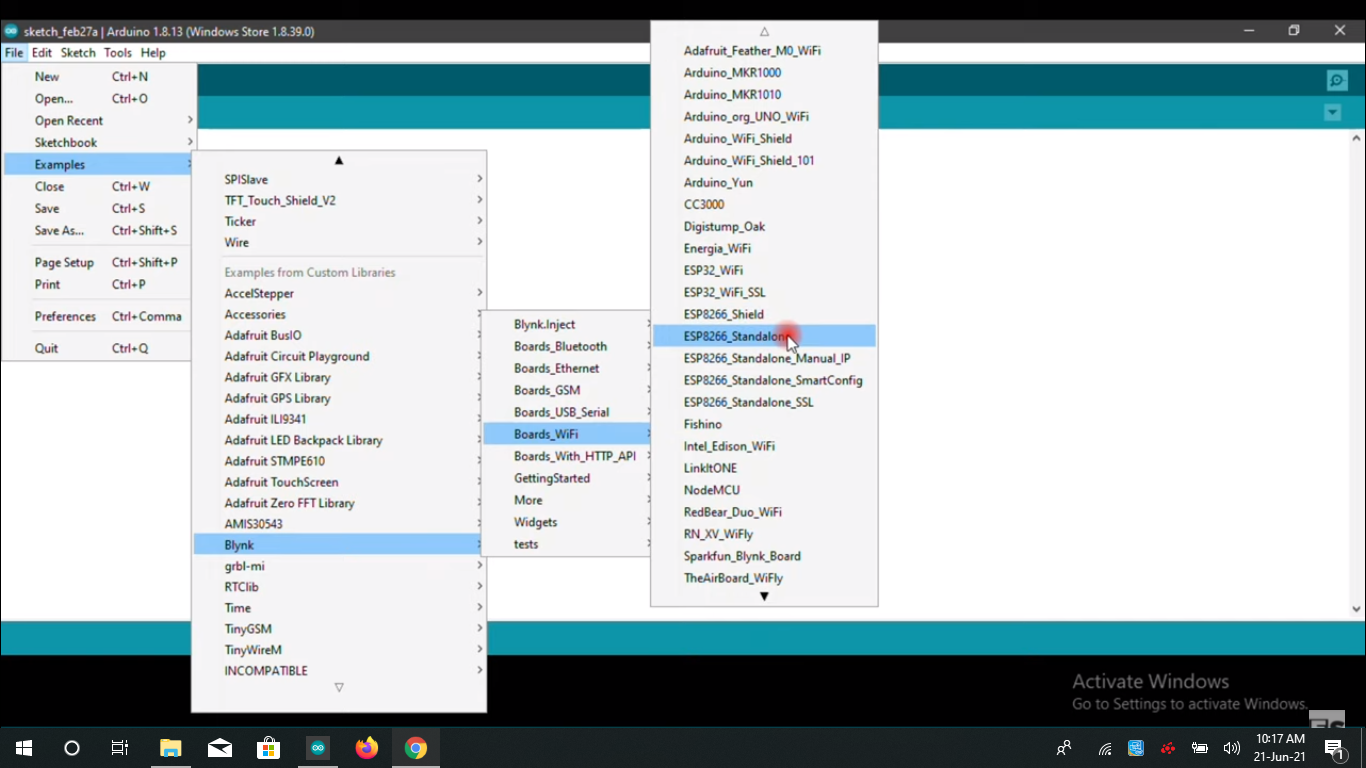This screenshot has width=1366, height=768.
Task: Click the Arduino IDE icon on the taskbar
Action: 318,747
